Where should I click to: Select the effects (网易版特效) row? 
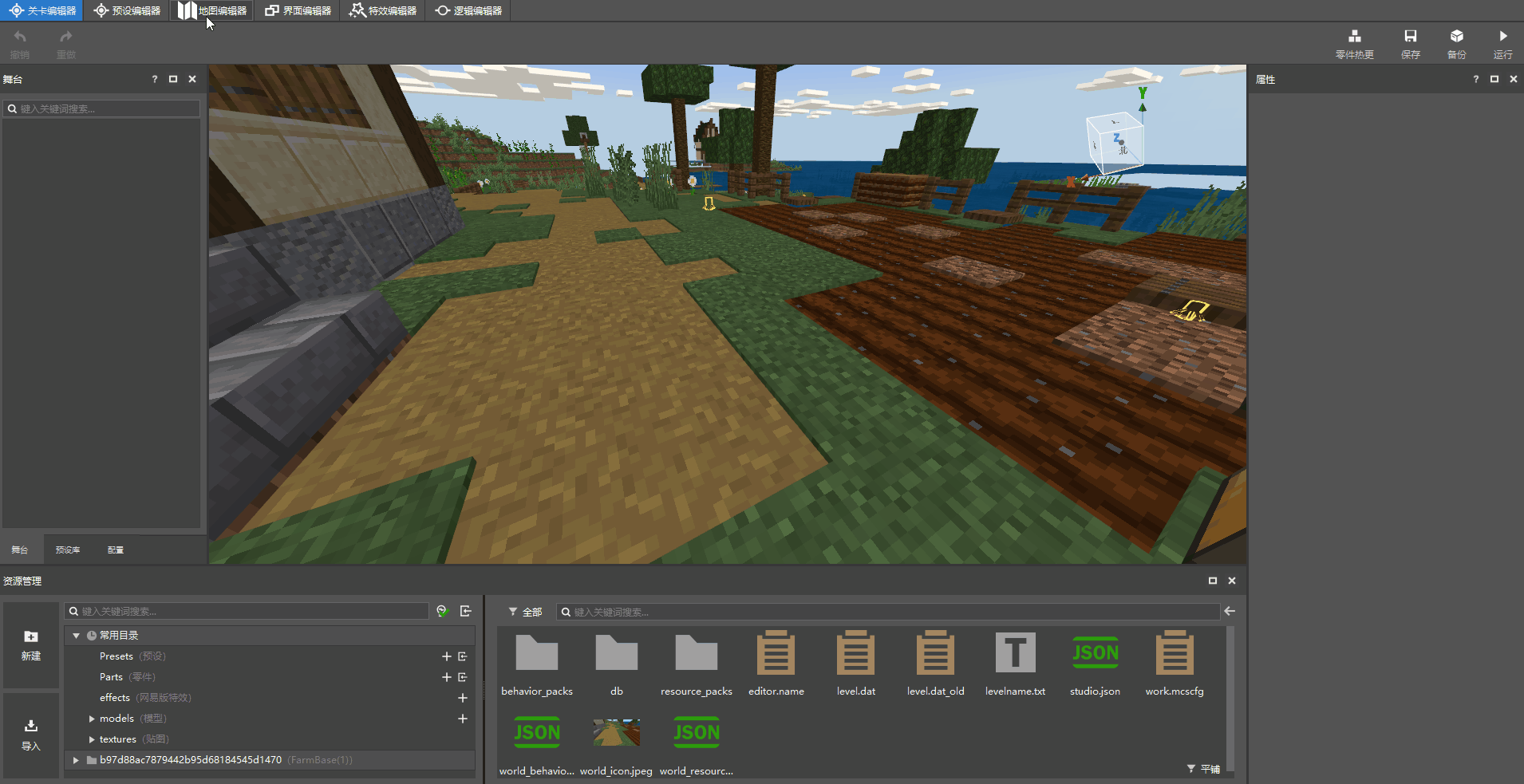pos(270,698)
